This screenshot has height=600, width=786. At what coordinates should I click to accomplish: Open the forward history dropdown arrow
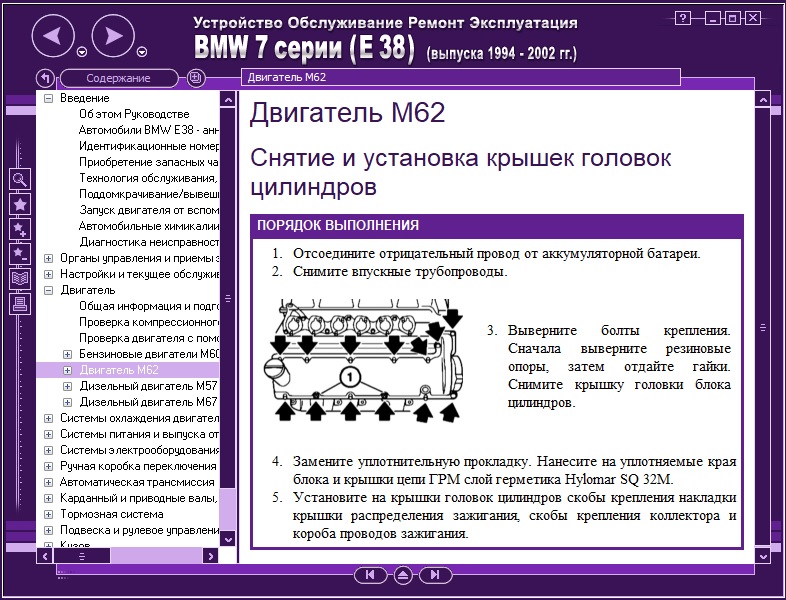[142, 52]
